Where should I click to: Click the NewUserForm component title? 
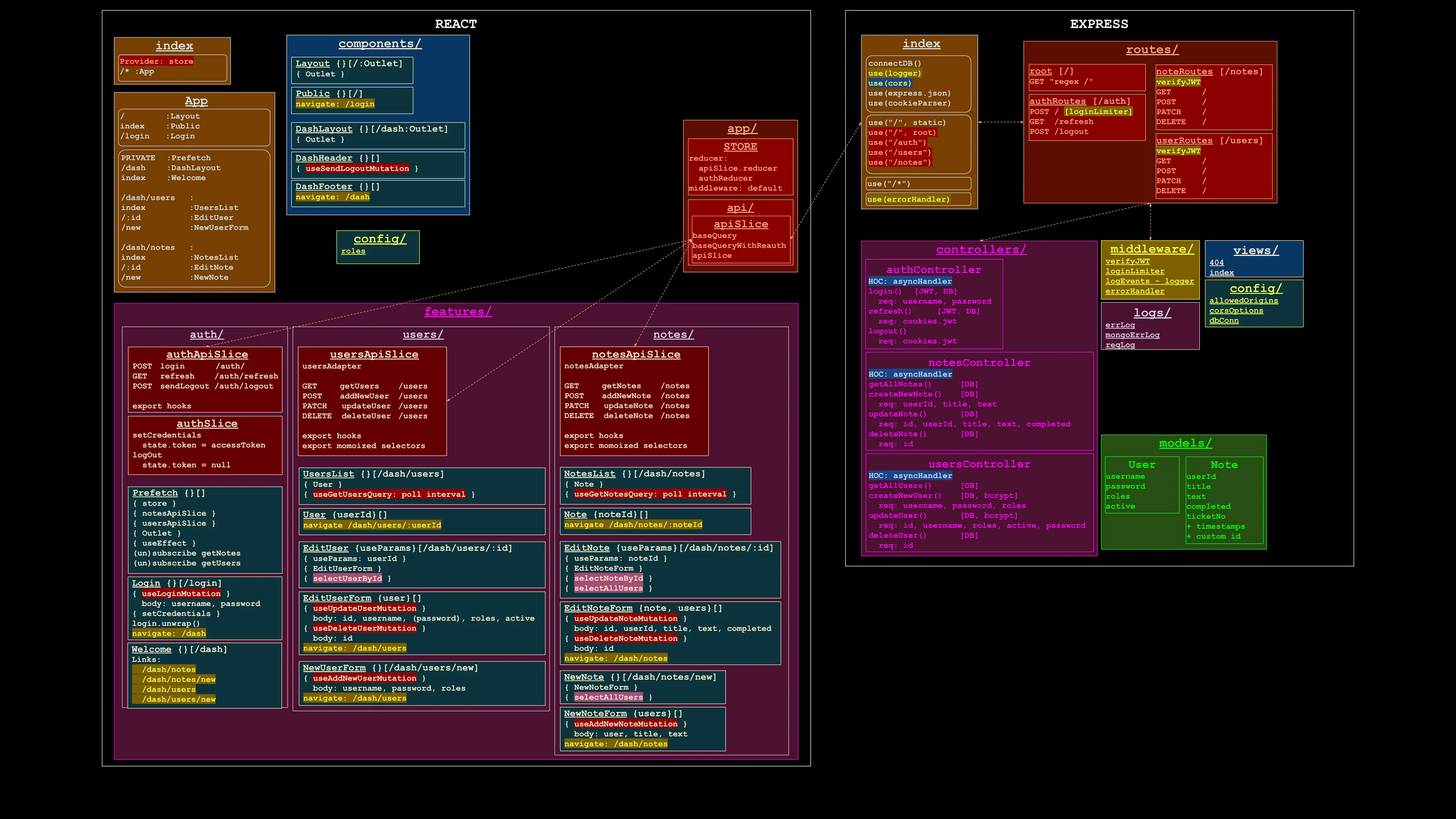coord(334,667)
